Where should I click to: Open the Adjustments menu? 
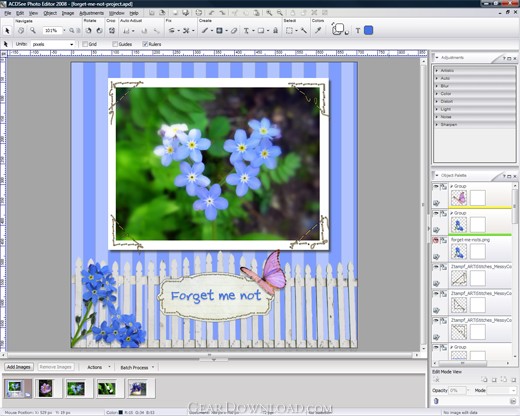pos(91,13)
